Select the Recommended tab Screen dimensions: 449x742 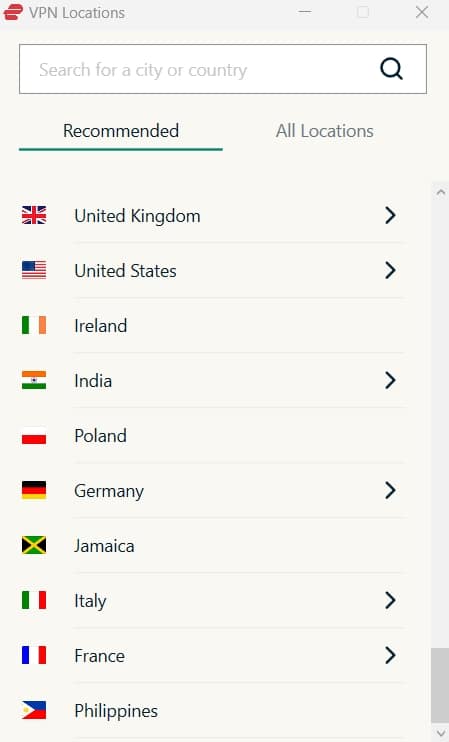(121, 131)
